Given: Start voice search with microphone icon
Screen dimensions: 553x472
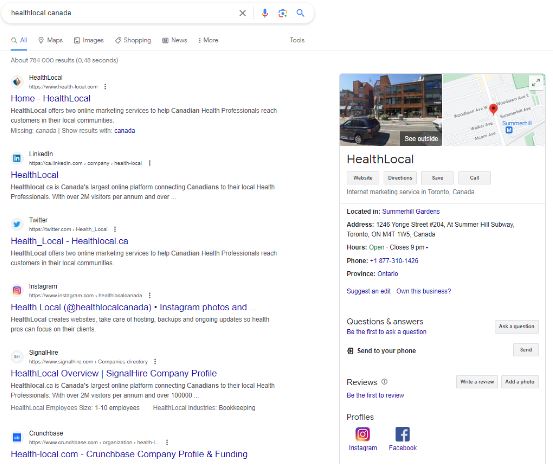Looking at the screenshot, I should point(265,13).
